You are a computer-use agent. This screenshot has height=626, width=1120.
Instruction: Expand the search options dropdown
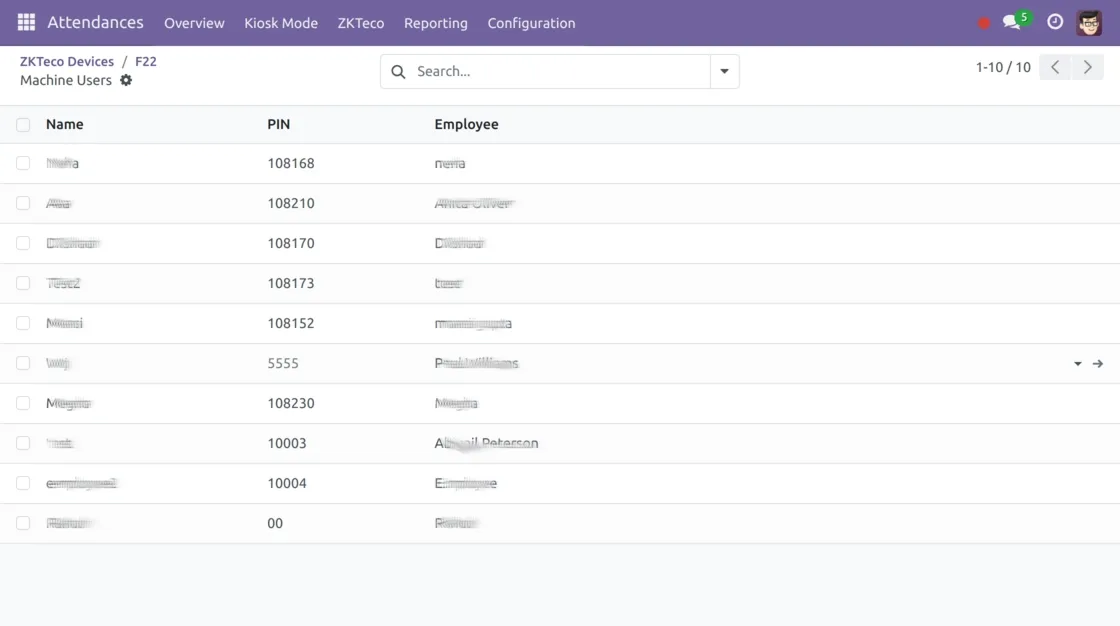coord(724,72)
